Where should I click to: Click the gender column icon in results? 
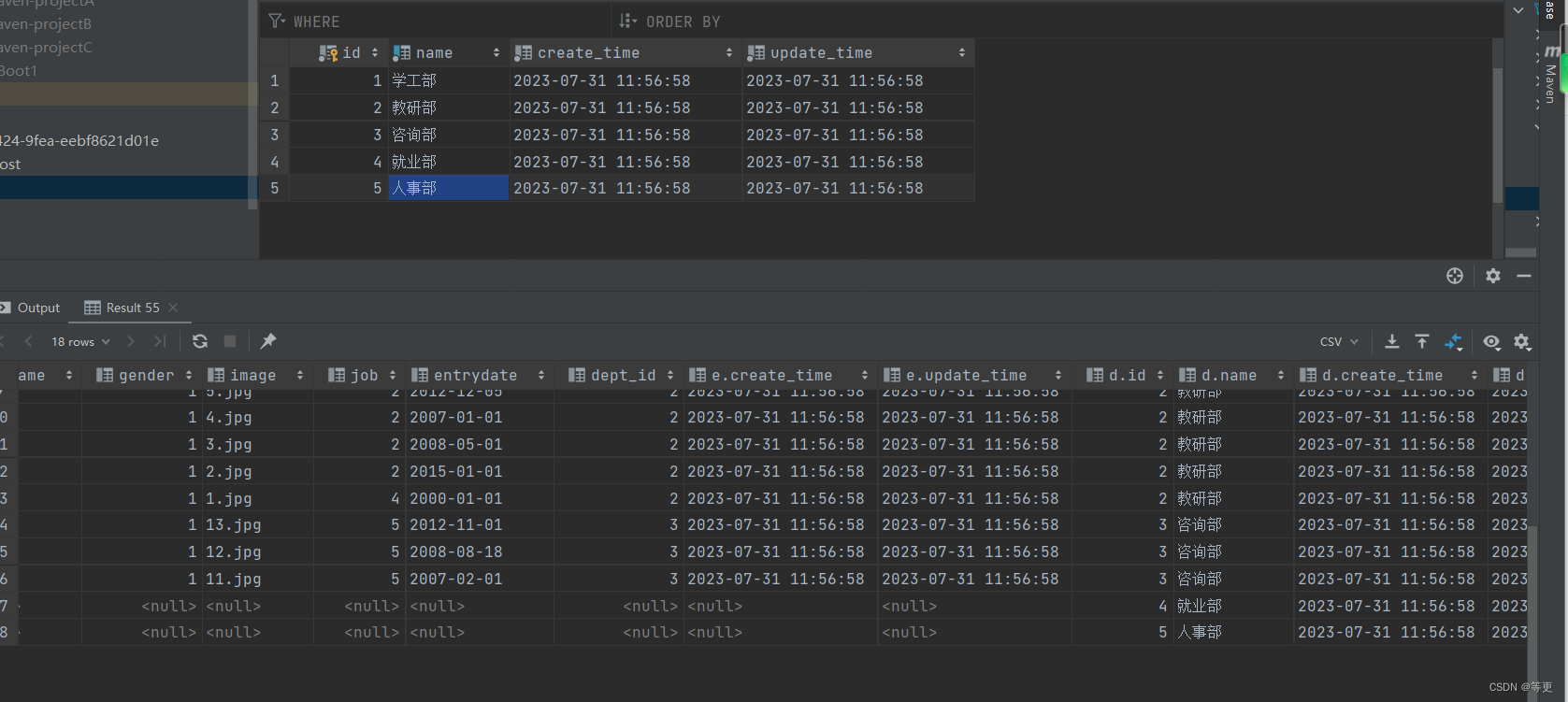click(x=105, y=375)
